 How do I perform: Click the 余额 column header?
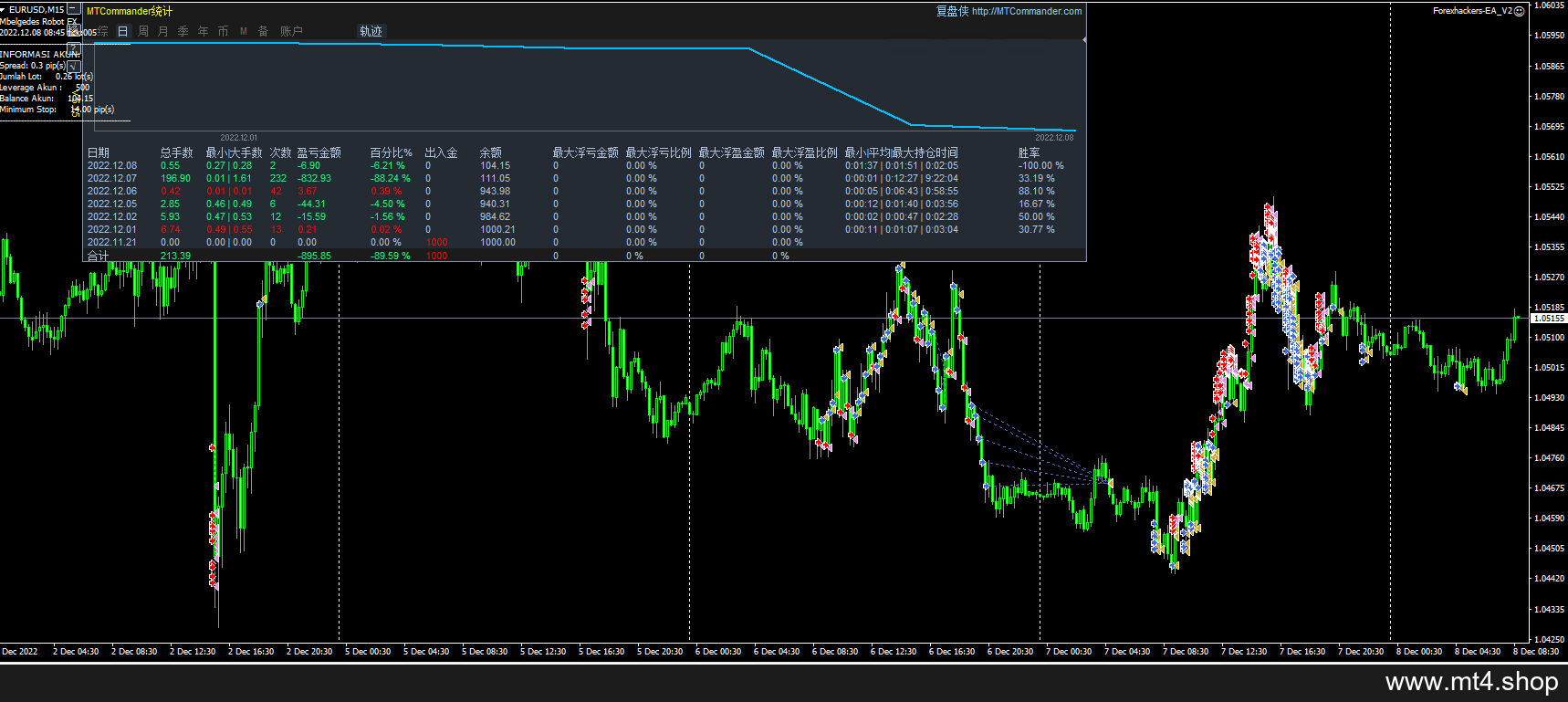[x=491, y=152]
